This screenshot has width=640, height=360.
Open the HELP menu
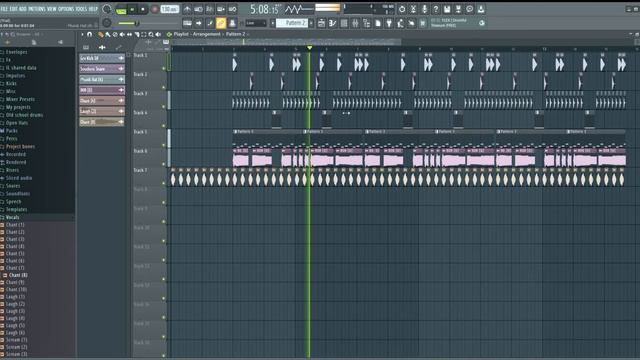point(93,9)
